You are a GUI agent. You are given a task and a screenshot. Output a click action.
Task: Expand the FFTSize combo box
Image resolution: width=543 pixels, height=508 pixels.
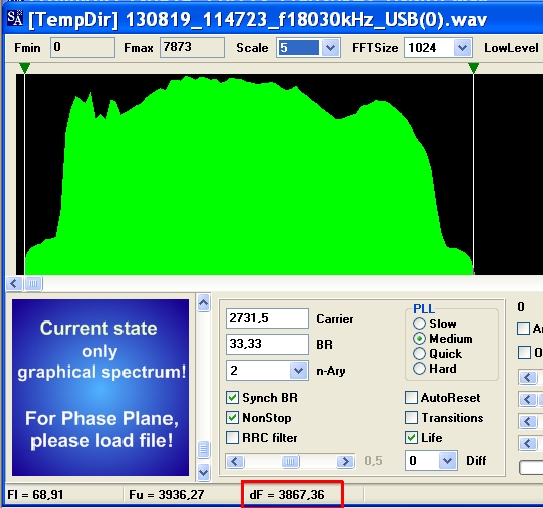coord(462,47)
